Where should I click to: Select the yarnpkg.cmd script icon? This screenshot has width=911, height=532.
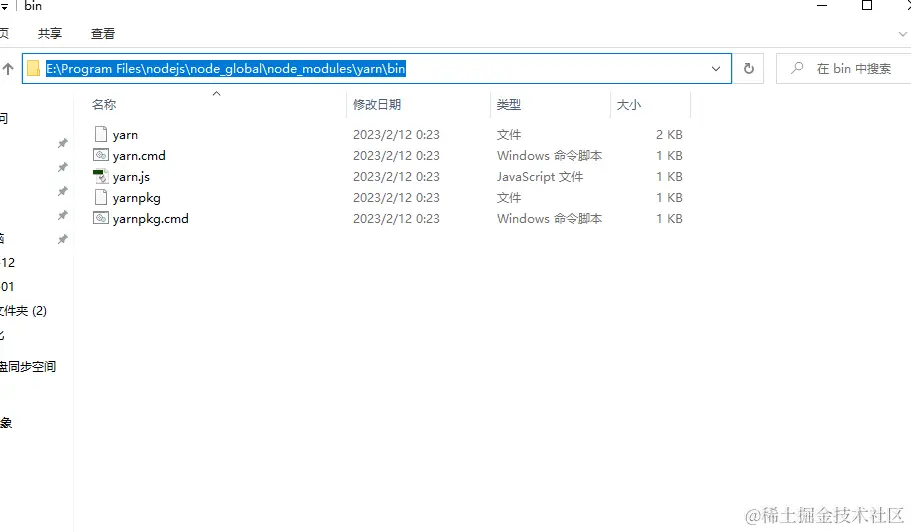[101, 218]
